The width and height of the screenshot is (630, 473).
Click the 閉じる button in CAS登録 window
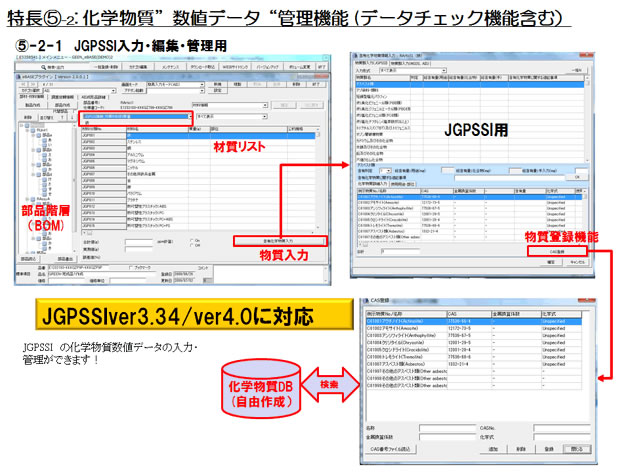(x=577, y=449)
